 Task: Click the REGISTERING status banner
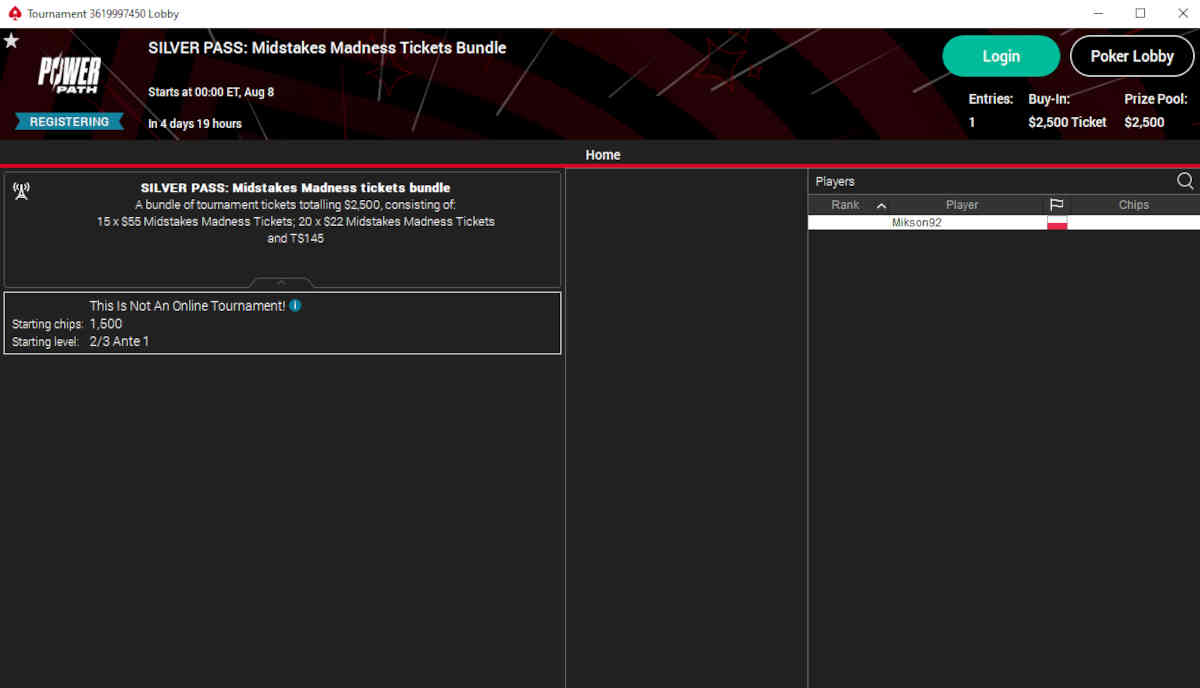pos(69,122)
